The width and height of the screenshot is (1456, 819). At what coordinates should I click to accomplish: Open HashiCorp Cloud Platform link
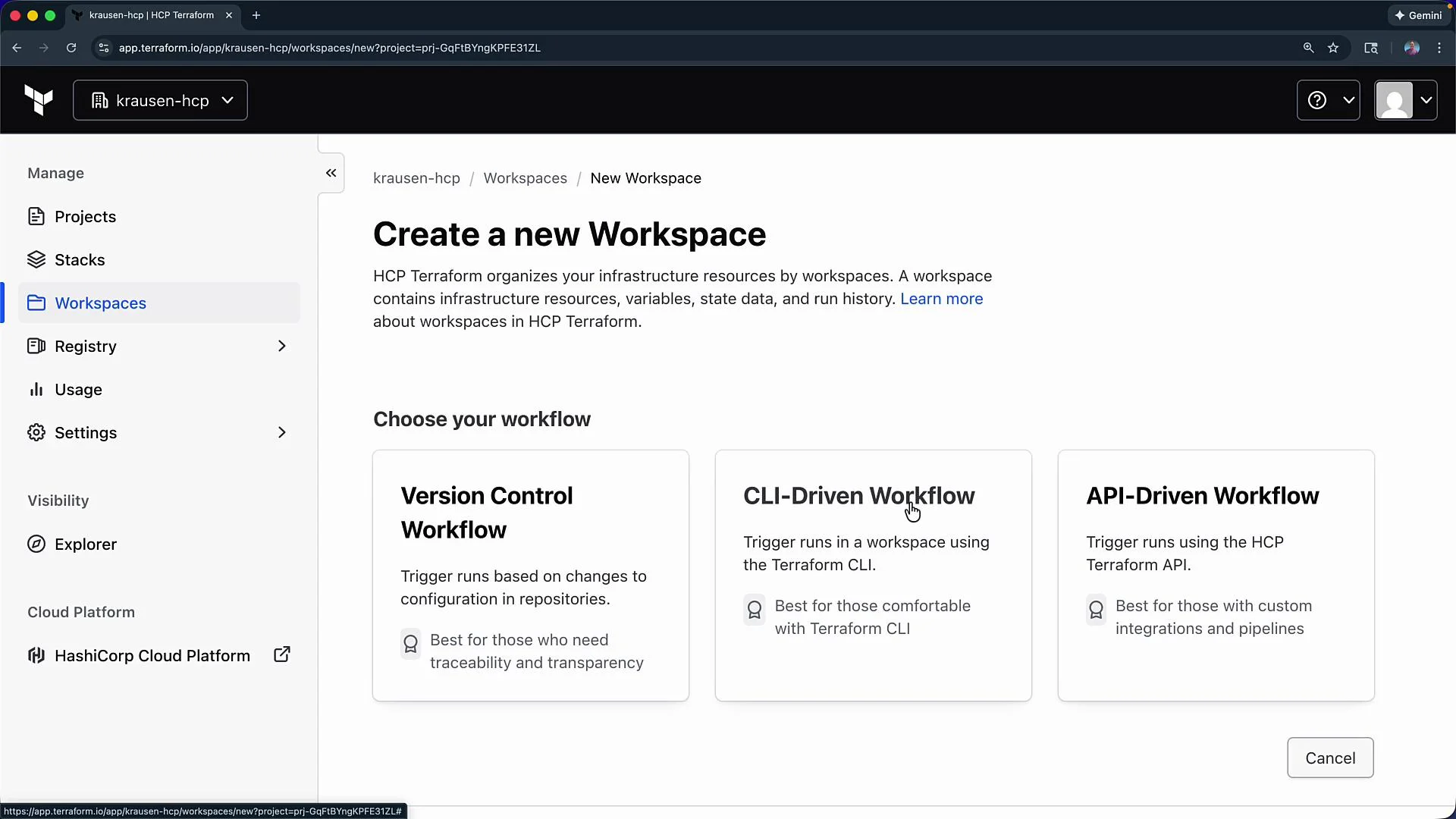pyautogui.click(x=159, y=656)
